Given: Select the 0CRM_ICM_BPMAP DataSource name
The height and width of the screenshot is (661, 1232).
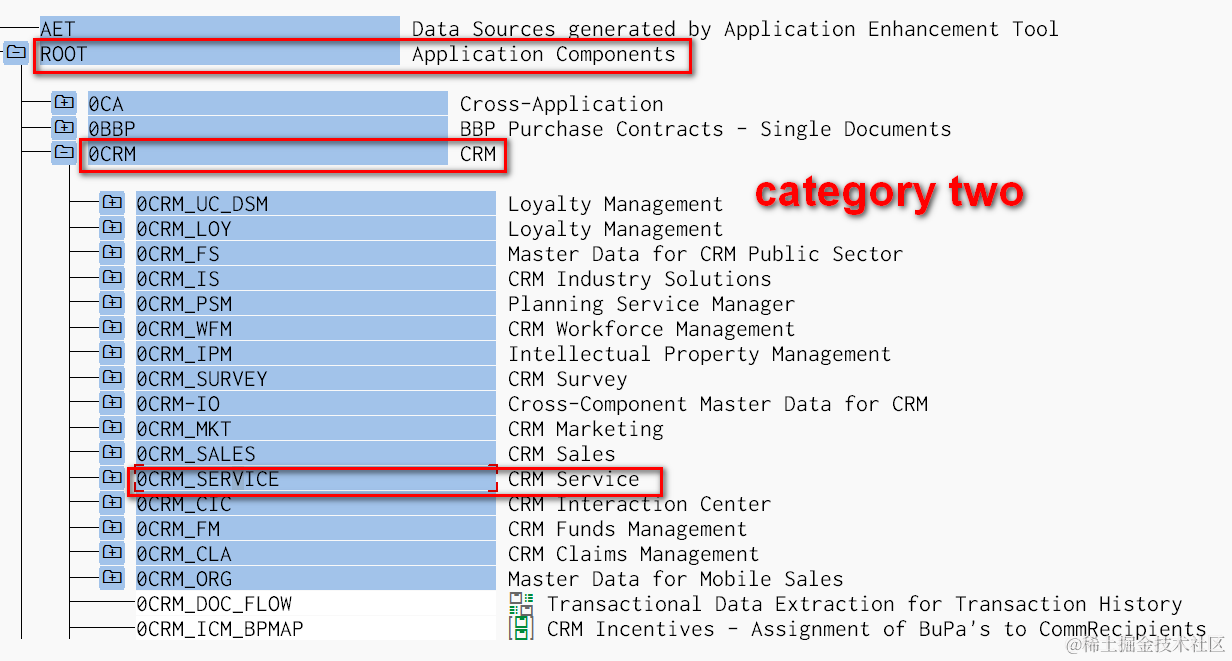Looking at the screenshot, I should coord(220,629).
